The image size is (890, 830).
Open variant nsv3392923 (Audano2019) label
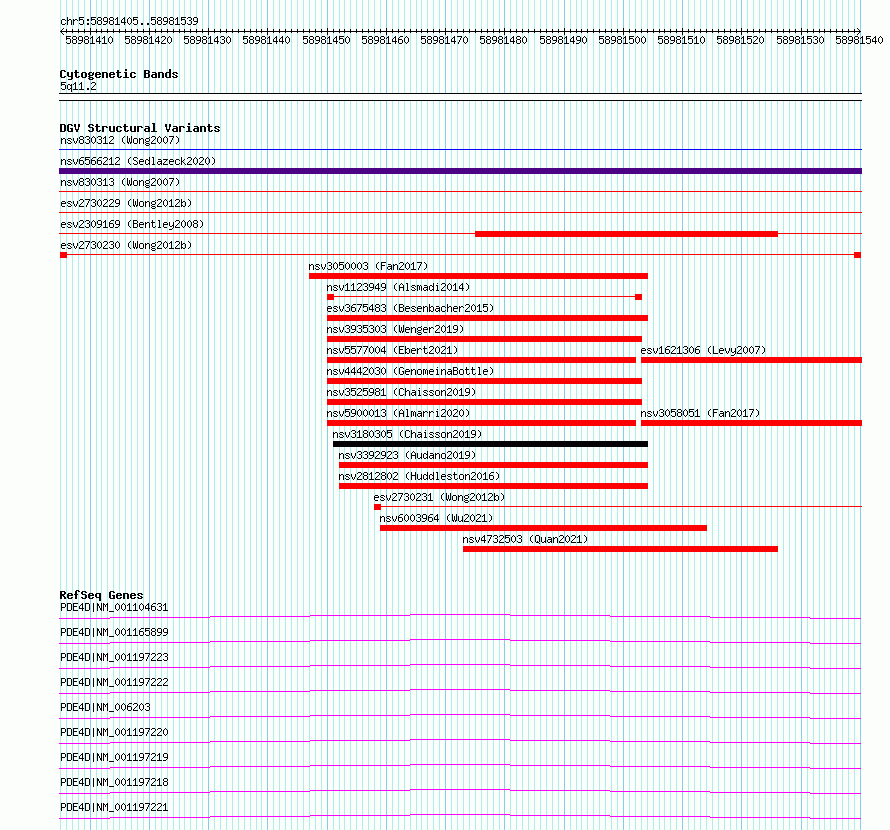coord(407,455)
